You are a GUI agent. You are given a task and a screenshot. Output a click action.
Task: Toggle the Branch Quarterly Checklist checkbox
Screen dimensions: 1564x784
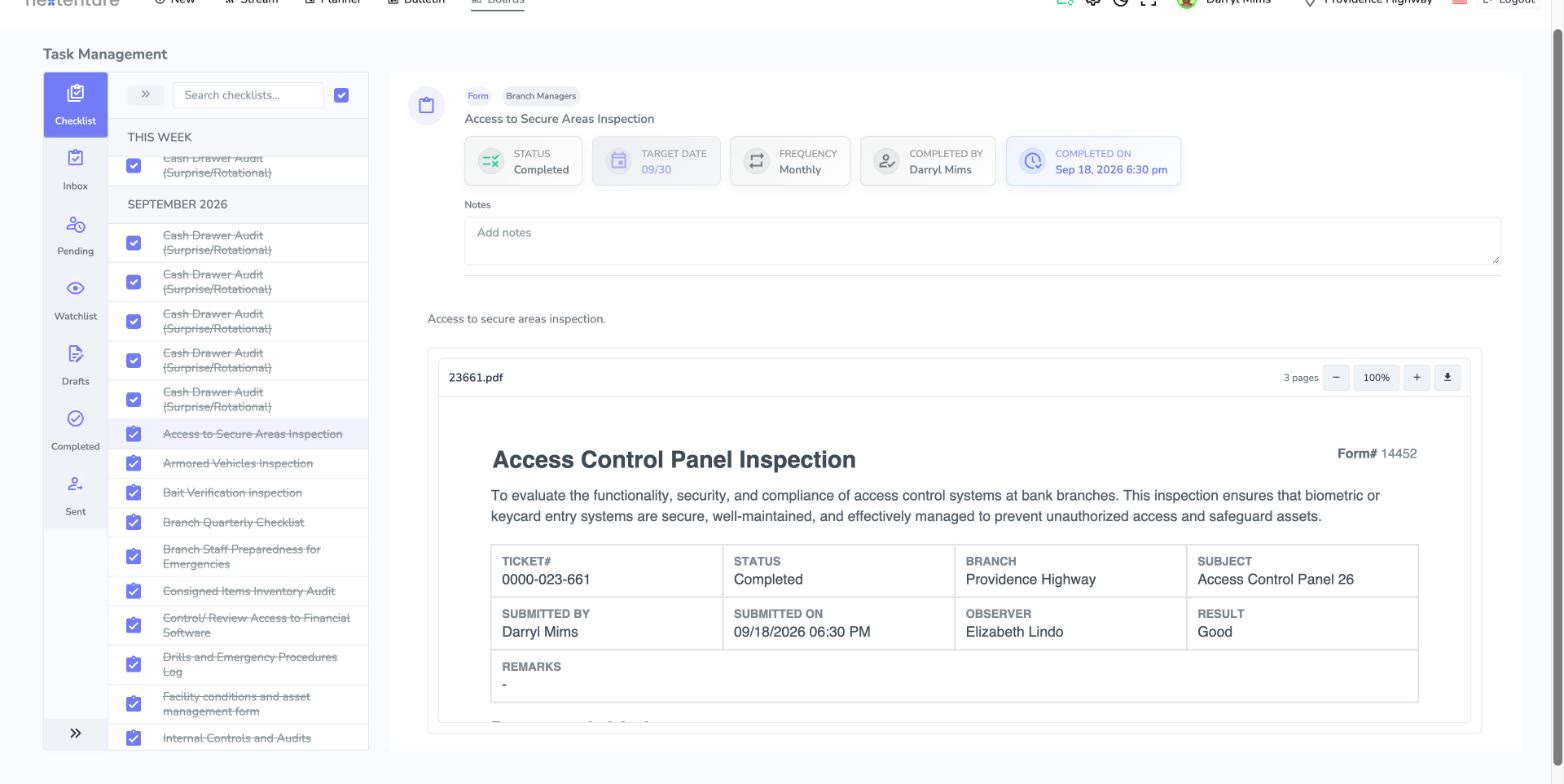[x=134, y=522]
